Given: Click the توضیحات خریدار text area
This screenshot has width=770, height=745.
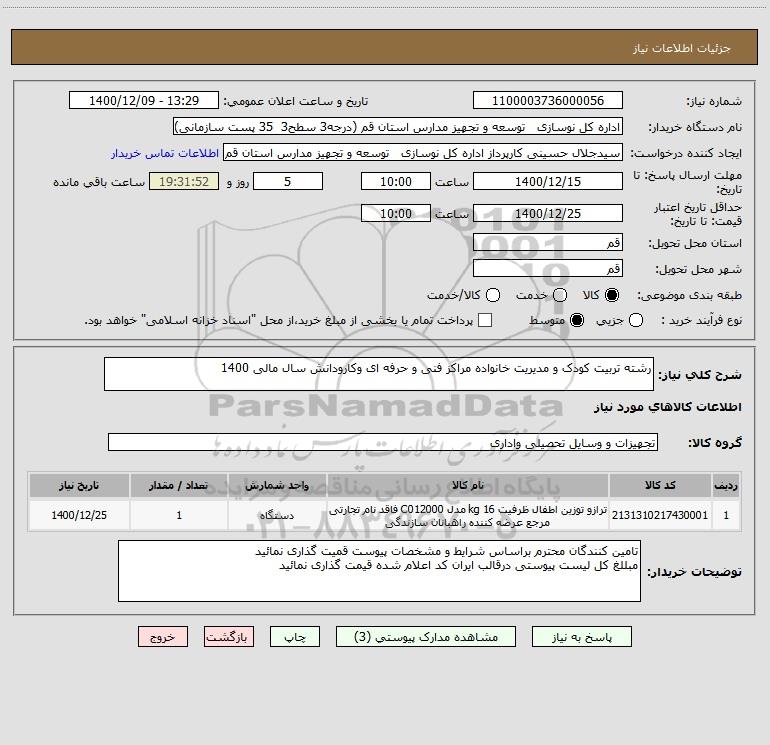Looking at the screenshot, I should [379, 571].
